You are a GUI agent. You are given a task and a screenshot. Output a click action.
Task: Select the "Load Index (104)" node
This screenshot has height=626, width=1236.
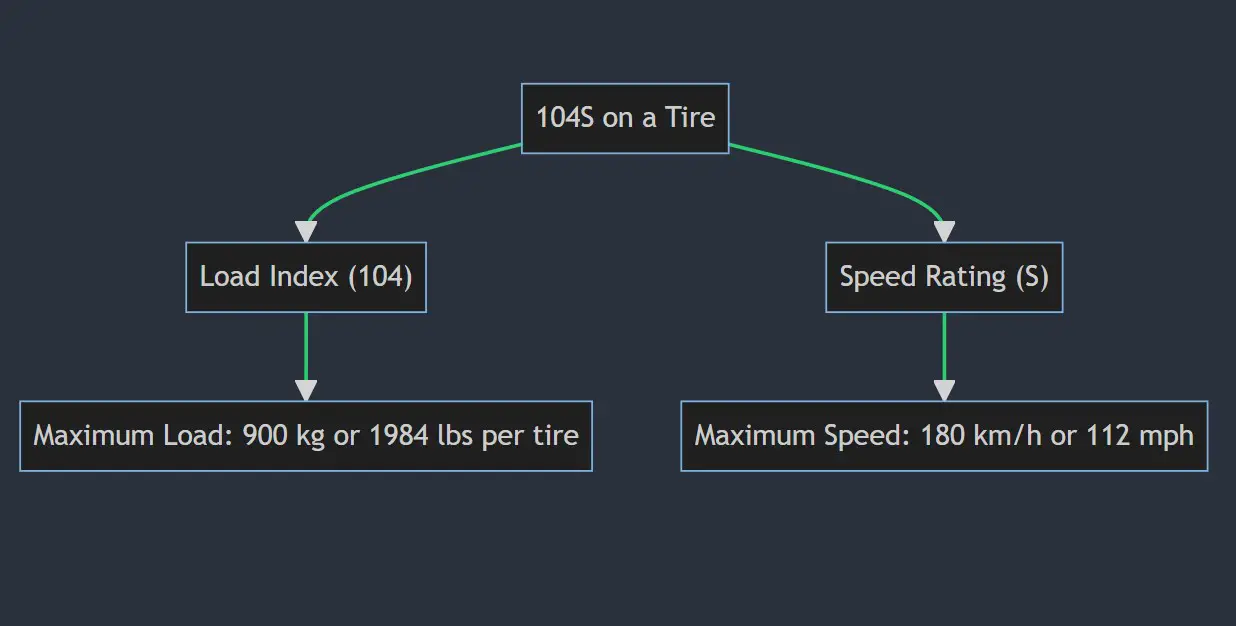[x=306, y=277]
